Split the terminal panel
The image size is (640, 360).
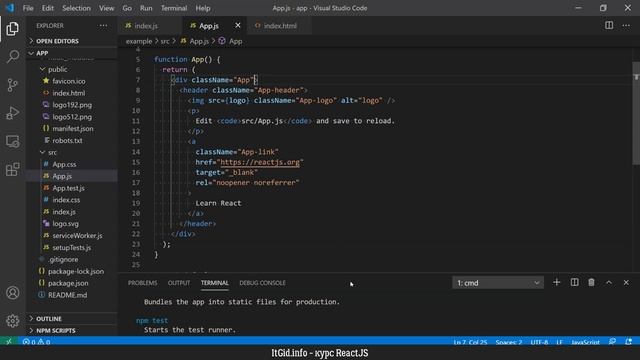tap(574, 282)
